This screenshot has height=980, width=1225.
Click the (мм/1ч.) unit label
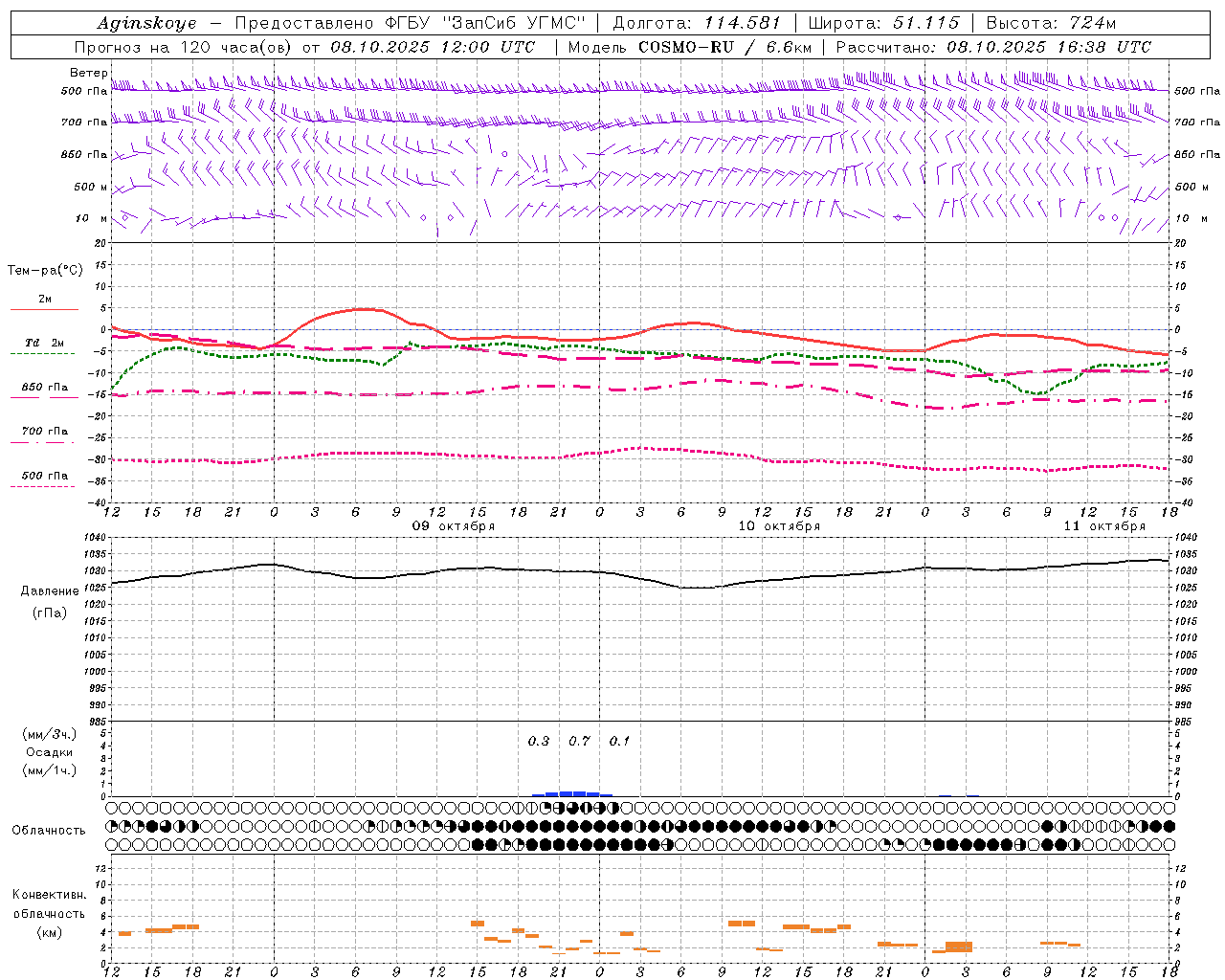[x=50, y=770]
